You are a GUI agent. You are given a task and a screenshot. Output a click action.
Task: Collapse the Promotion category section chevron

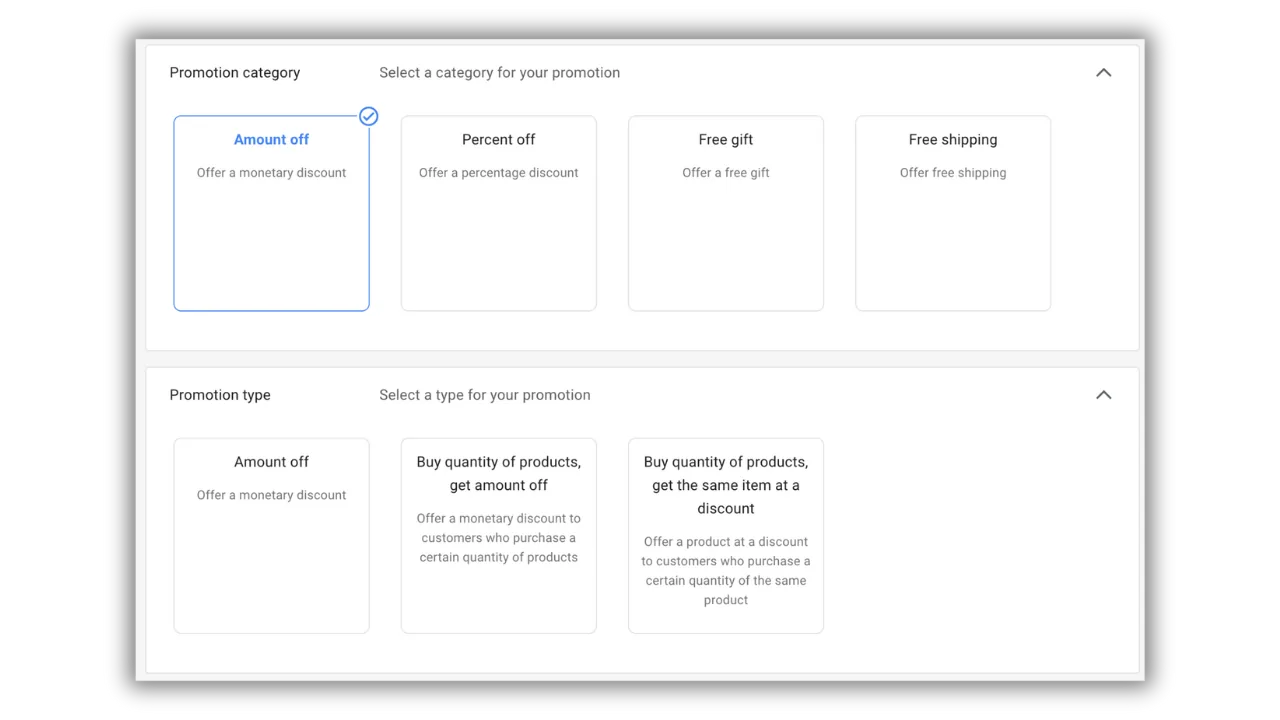1103,73
